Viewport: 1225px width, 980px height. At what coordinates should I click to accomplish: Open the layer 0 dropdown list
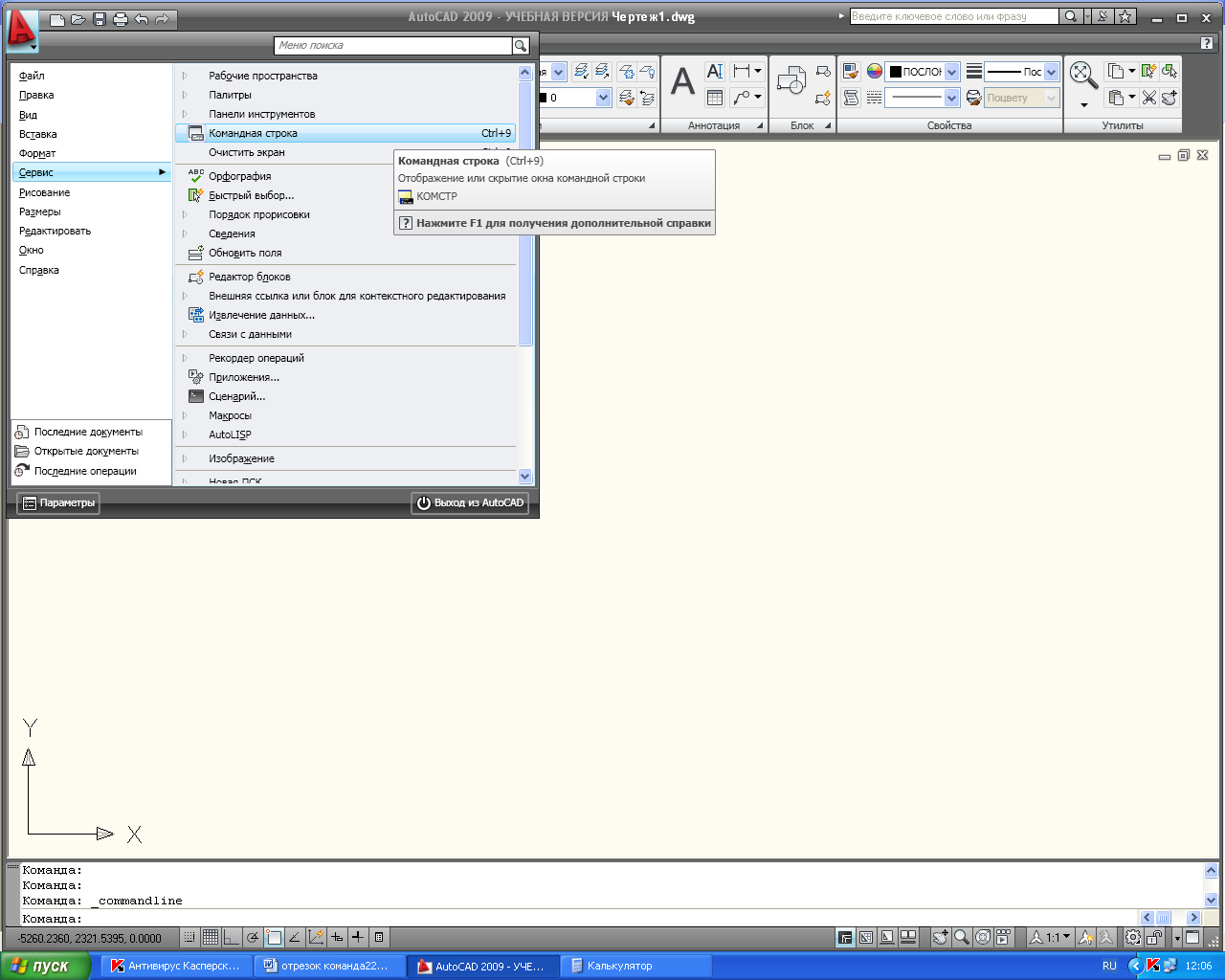(x=603, y=98)
